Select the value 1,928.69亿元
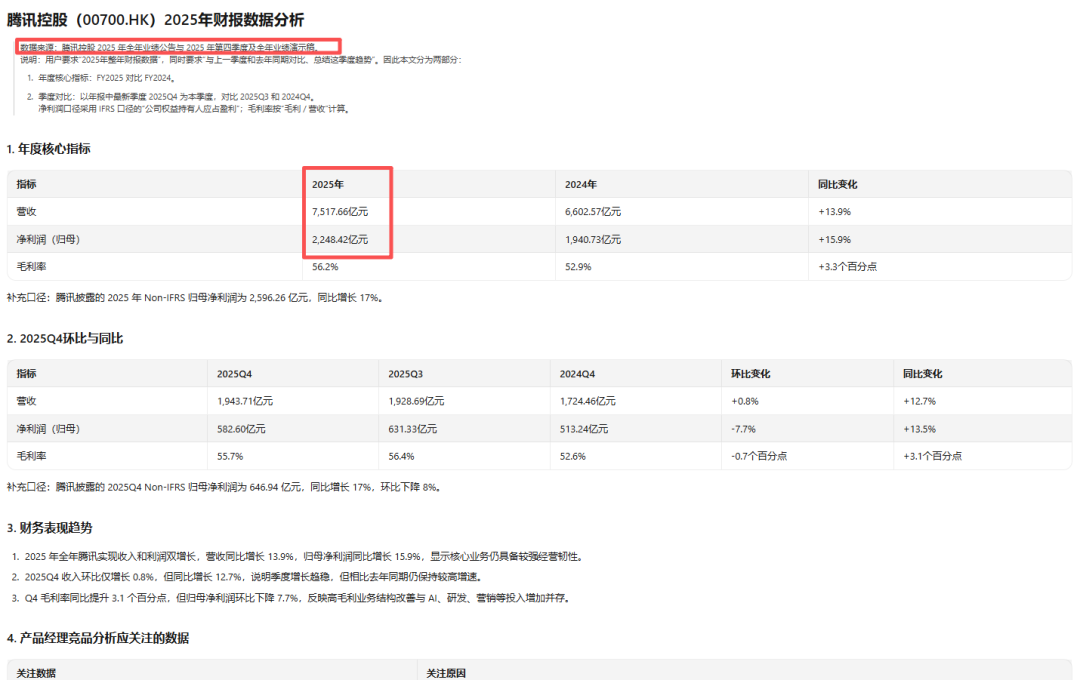Viewport: 1080px width, 680px height. click(x=416, y=401)
